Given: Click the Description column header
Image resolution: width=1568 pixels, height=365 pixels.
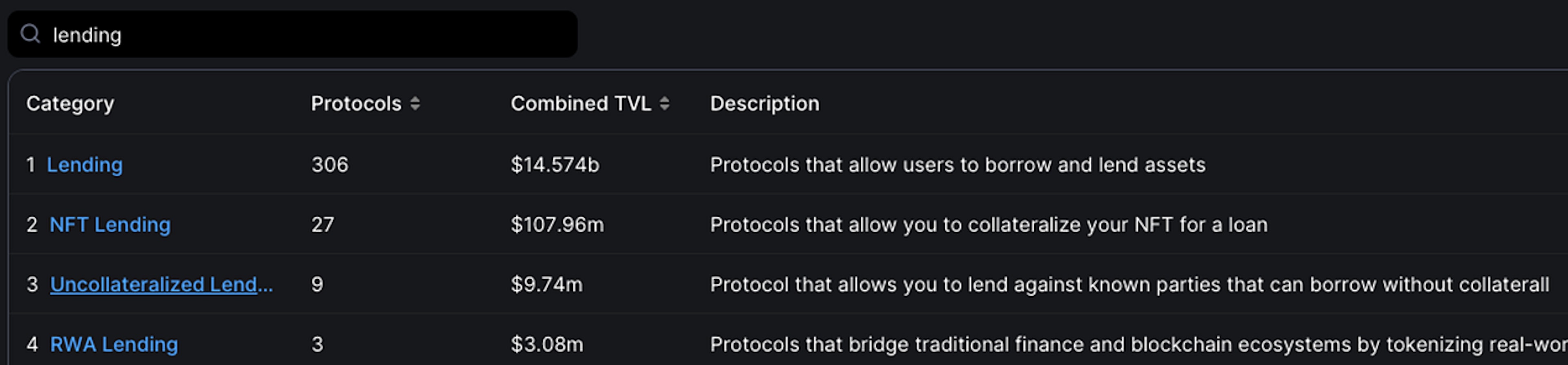Looking at the screenshot, I should pos(764,103).
